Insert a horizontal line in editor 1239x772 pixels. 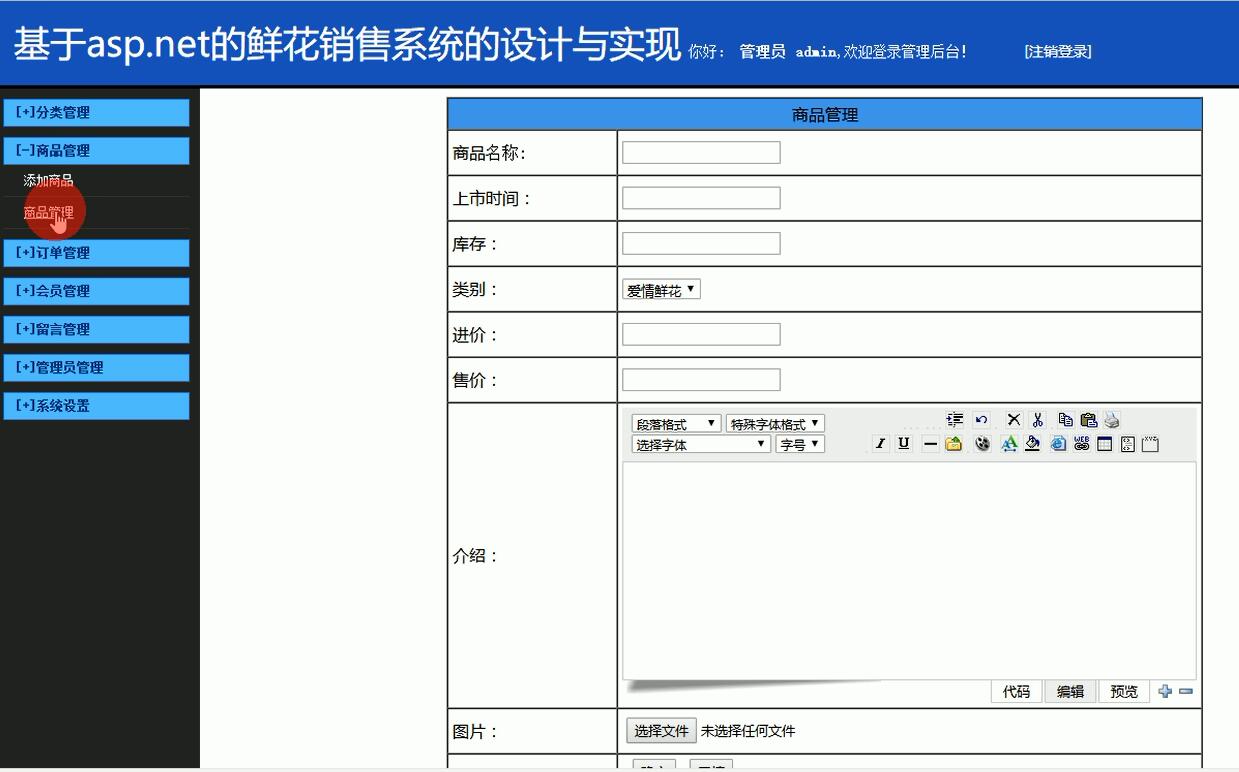tap(930, 443)
